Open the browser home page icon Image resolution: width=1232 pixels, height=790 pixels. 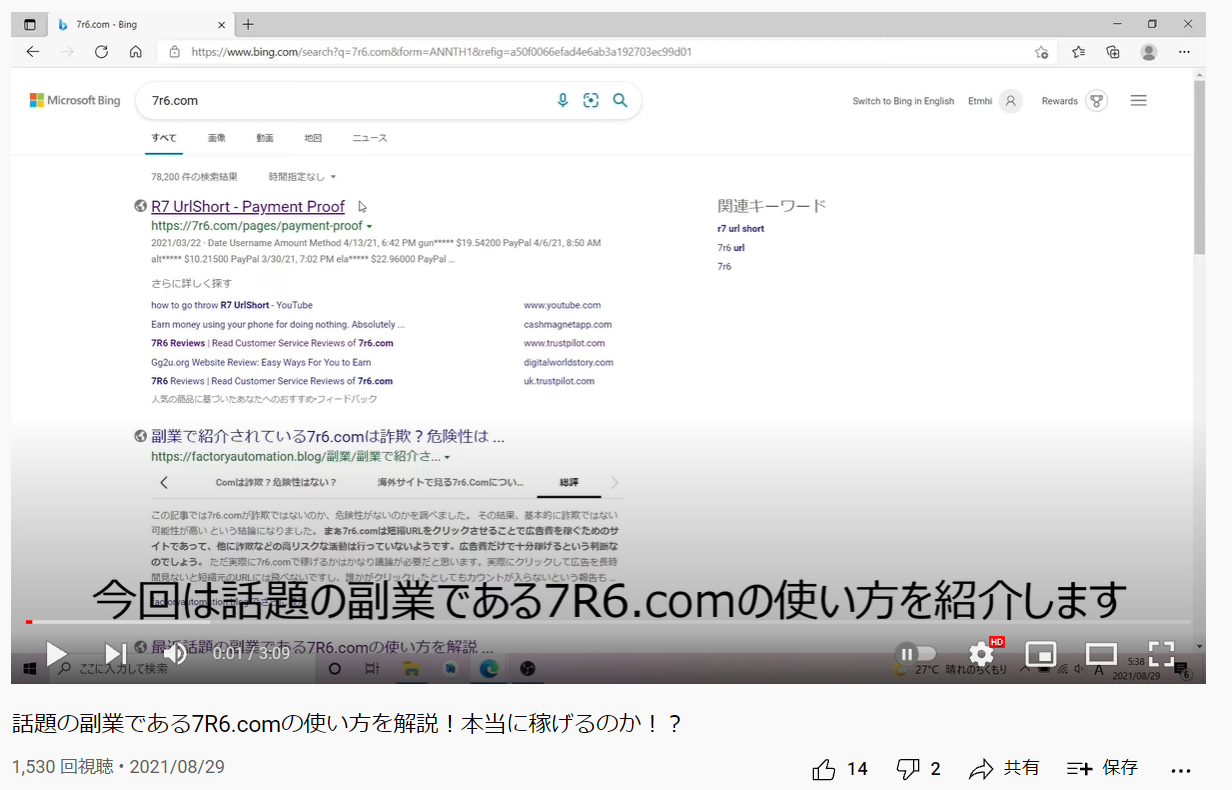click(x=136, y=52)
